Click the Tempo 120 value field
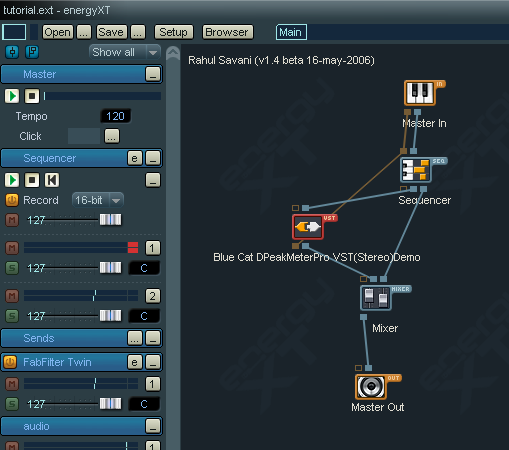This screenshot has width=509, height=450. pyautogui.click(x=116, y=116)
